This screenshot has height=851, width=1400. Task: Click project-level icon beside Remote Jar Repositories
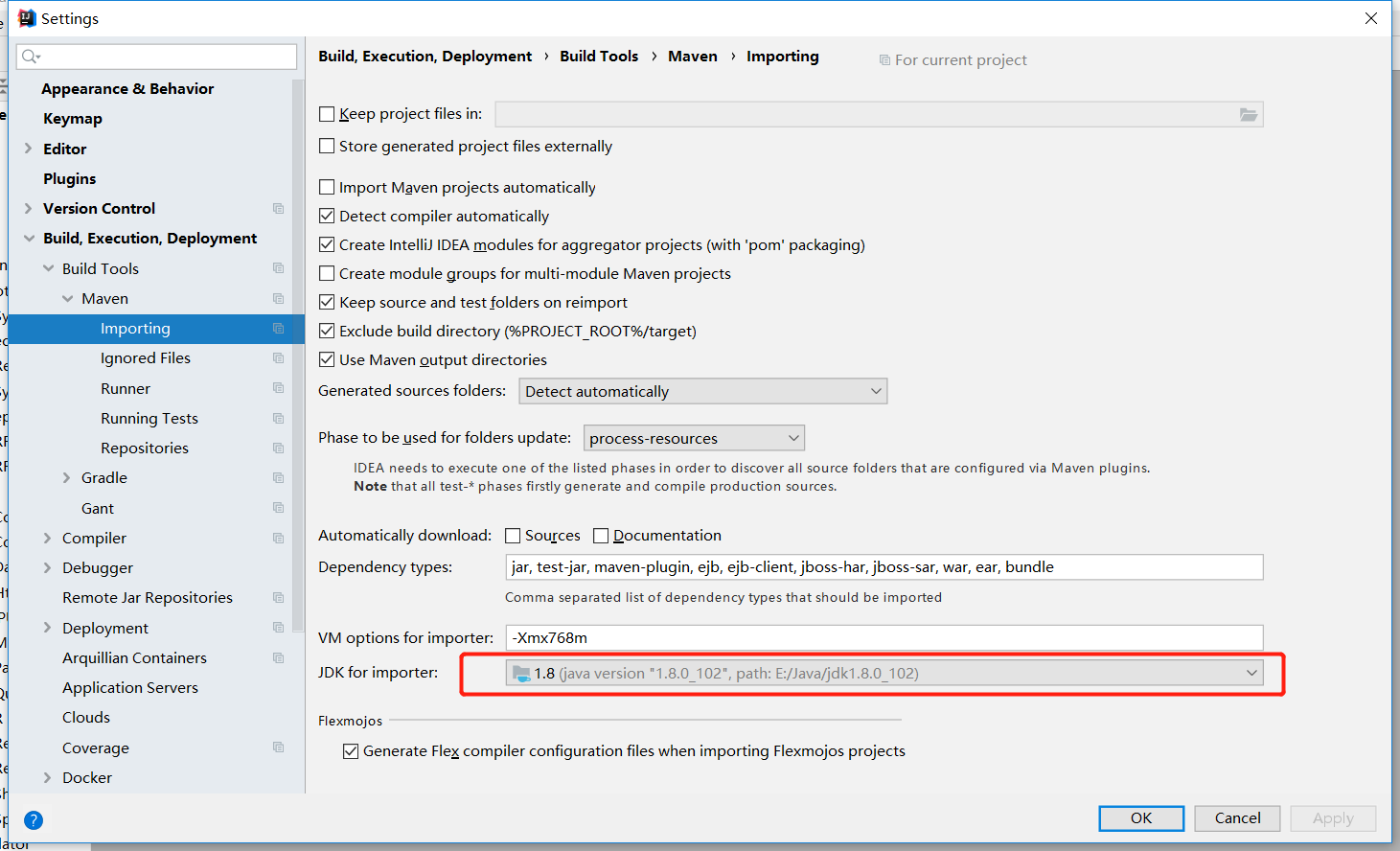click(278, 597)
